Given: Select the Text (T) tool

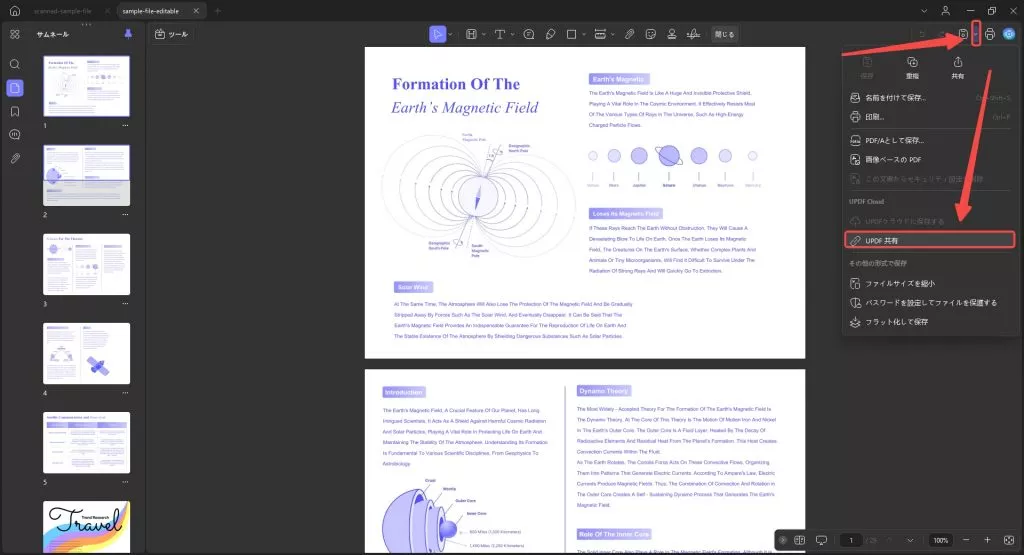Looking at the screenshot, I should [500, 34].
